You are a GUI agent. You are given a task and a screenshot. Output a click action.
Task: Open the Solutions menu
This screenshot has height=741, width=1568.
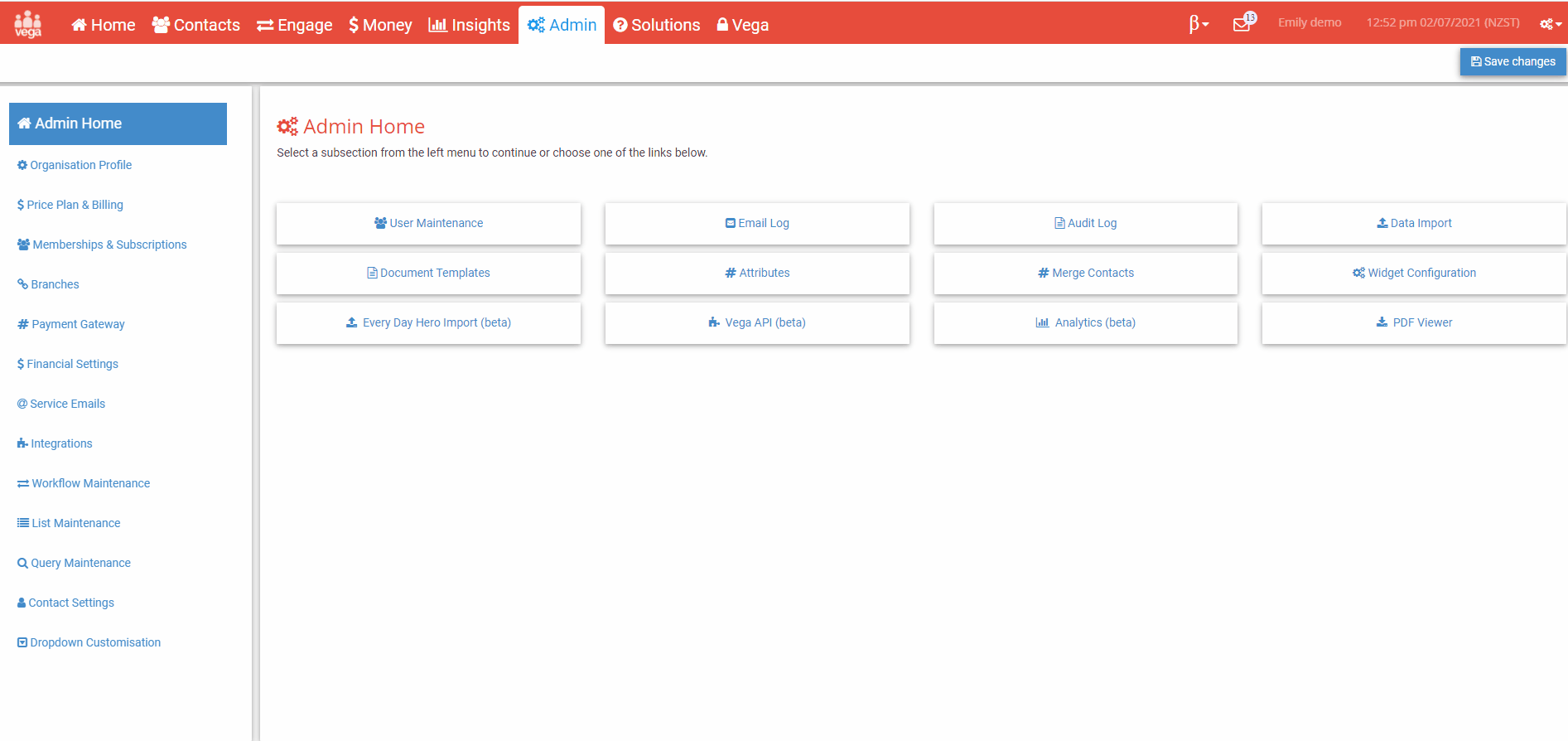click(657, 25)
